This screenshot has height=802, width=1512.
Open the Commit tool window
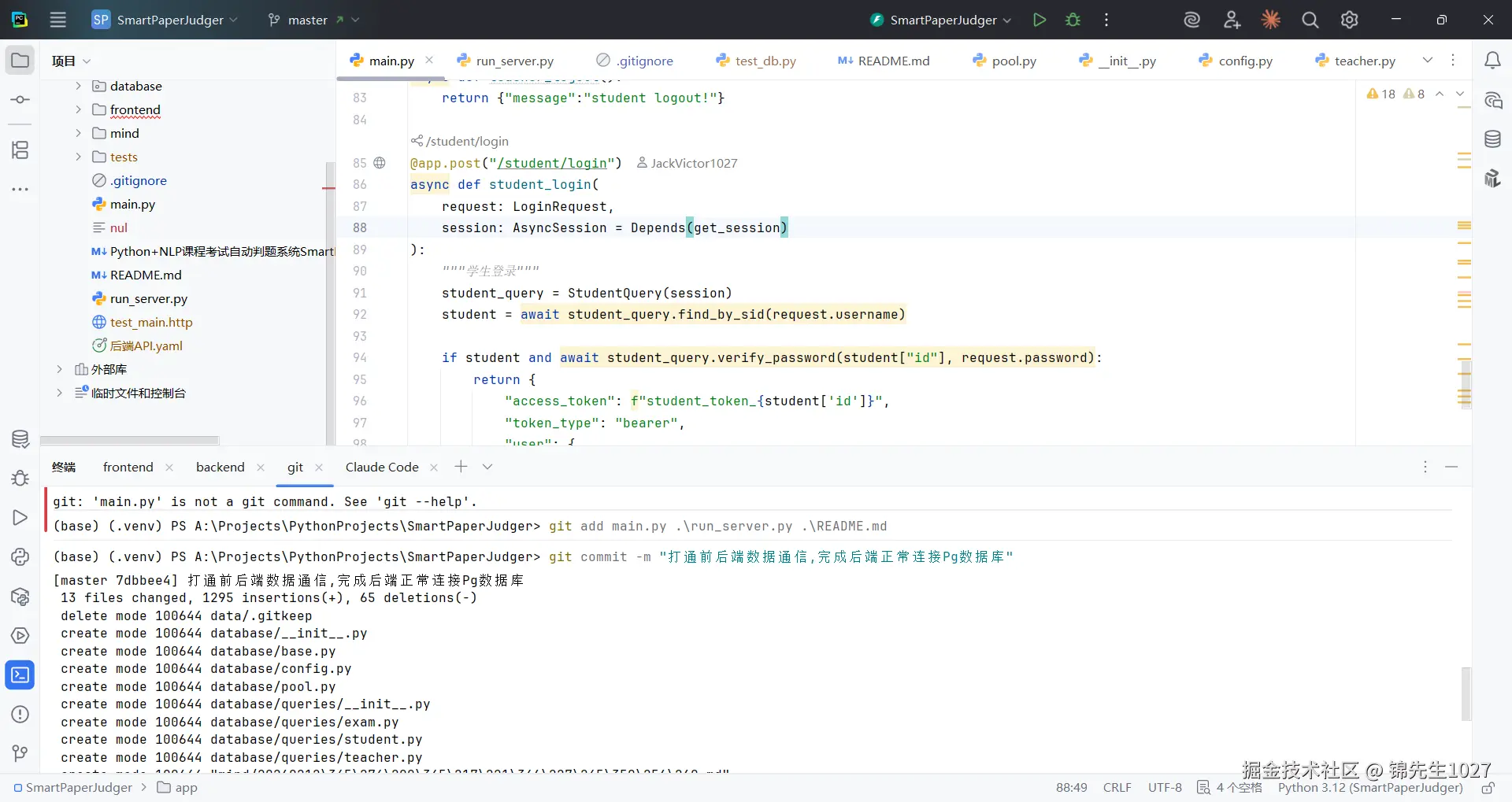click(20, 100)
